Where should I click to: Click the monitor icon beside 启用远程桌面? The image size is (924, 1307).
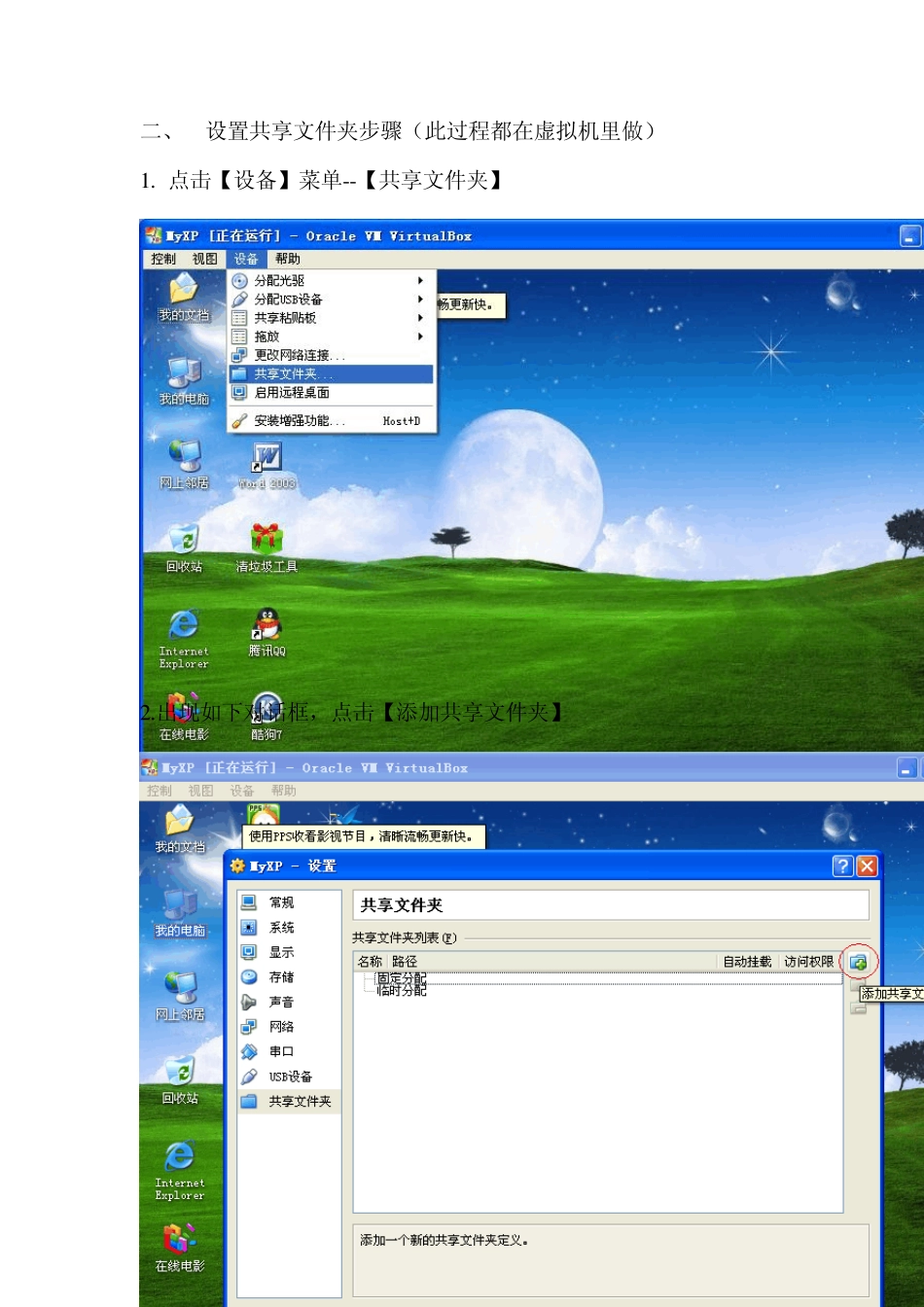click(239, 393)
